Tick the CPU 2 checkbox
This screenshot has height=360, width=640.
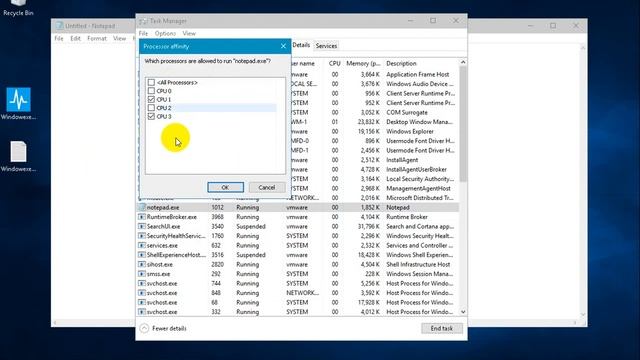click(x=151, y=108)
